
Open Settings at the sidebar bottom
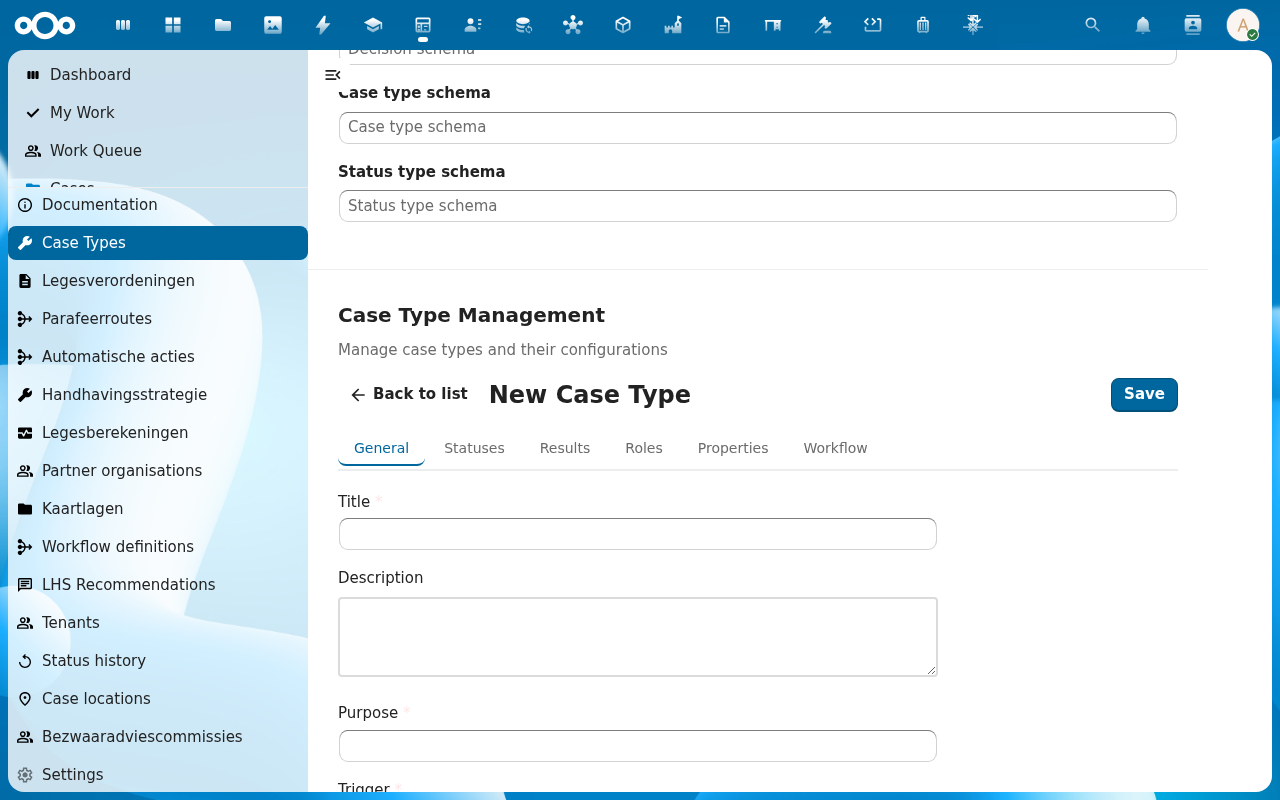click(158, 775)
